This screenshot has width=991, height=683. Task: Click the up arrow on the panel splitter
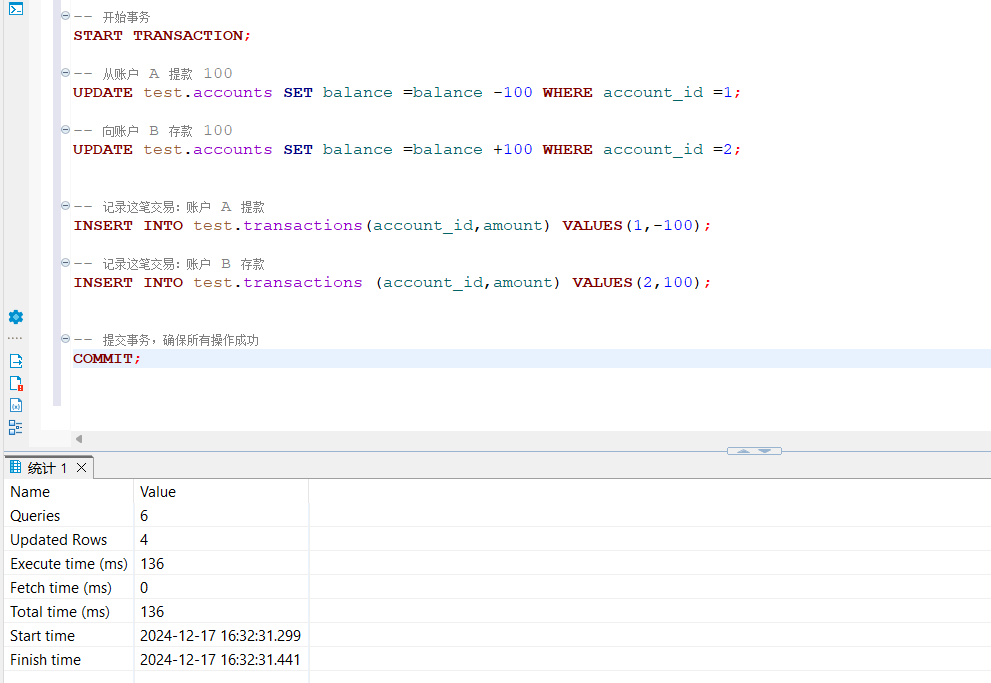click(x=744, y=451)
